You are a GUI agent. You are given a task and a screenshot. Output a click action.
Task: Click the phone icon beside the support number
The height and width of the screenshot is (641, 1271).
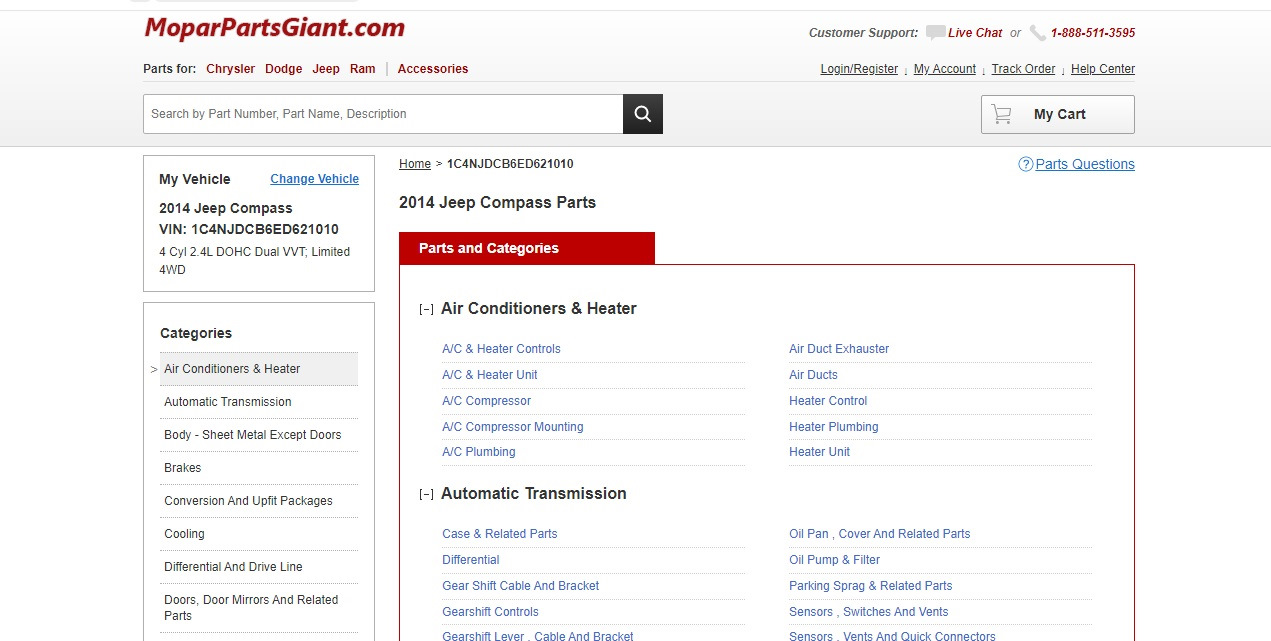click(1038, 33)
